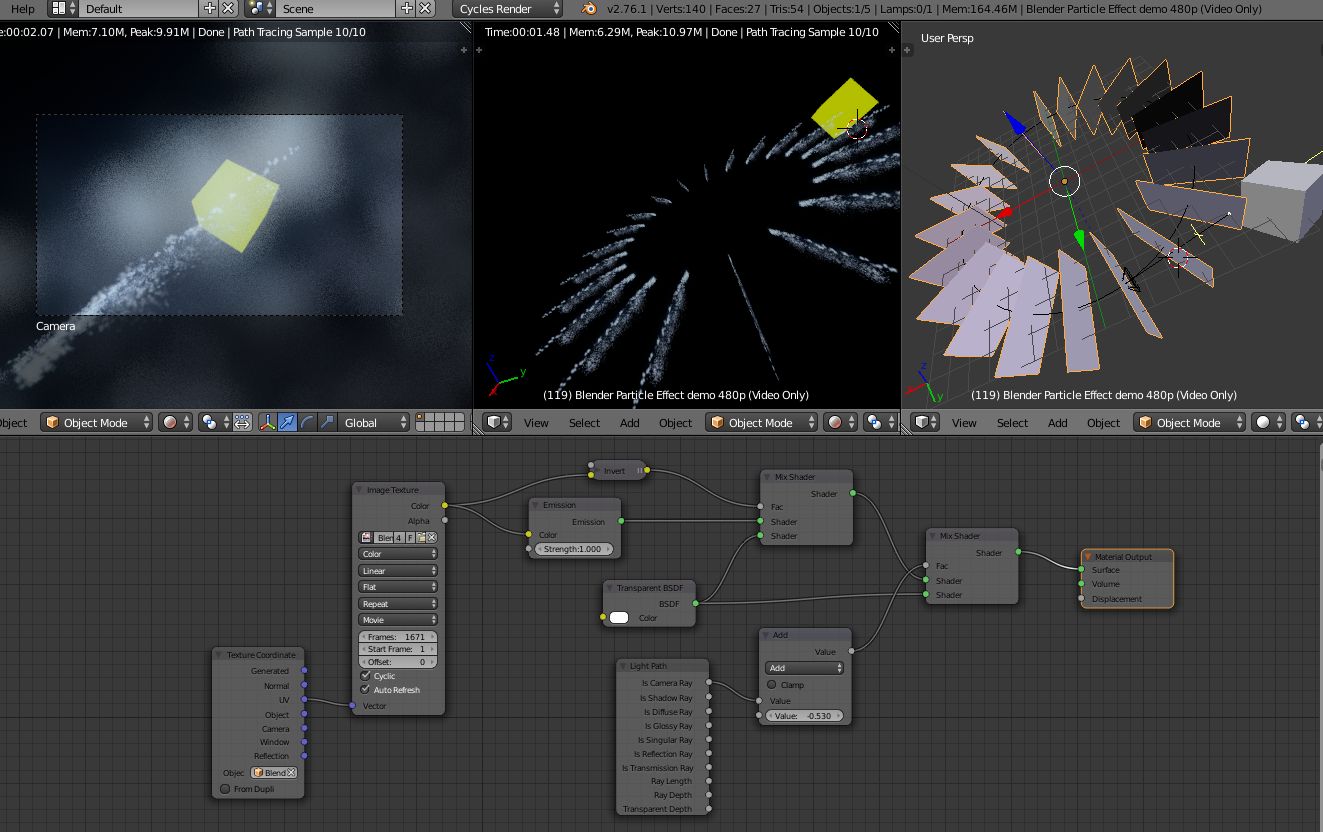Select the scale manipulator icon

[x=326, y=423]
